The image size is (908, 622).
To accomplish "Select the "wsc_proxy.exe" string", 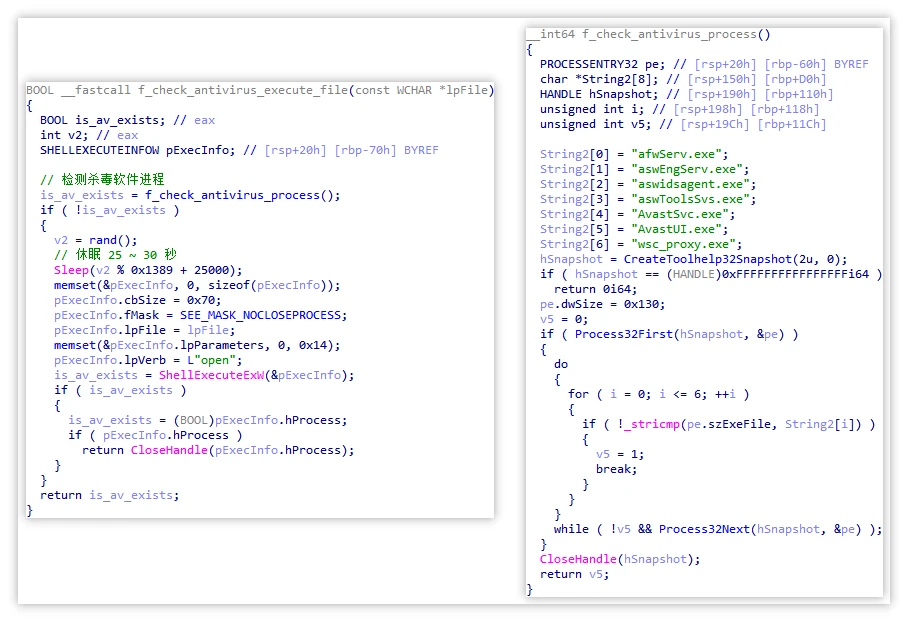I will (x=683, y=244).
